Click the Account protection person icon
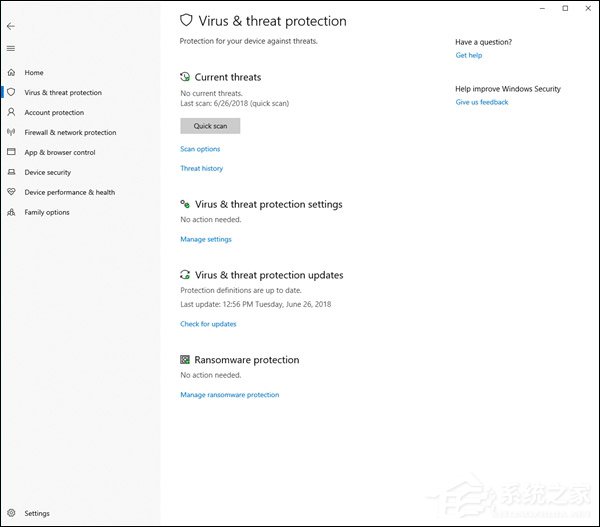 pyautogui.click(x=11, y=113)
